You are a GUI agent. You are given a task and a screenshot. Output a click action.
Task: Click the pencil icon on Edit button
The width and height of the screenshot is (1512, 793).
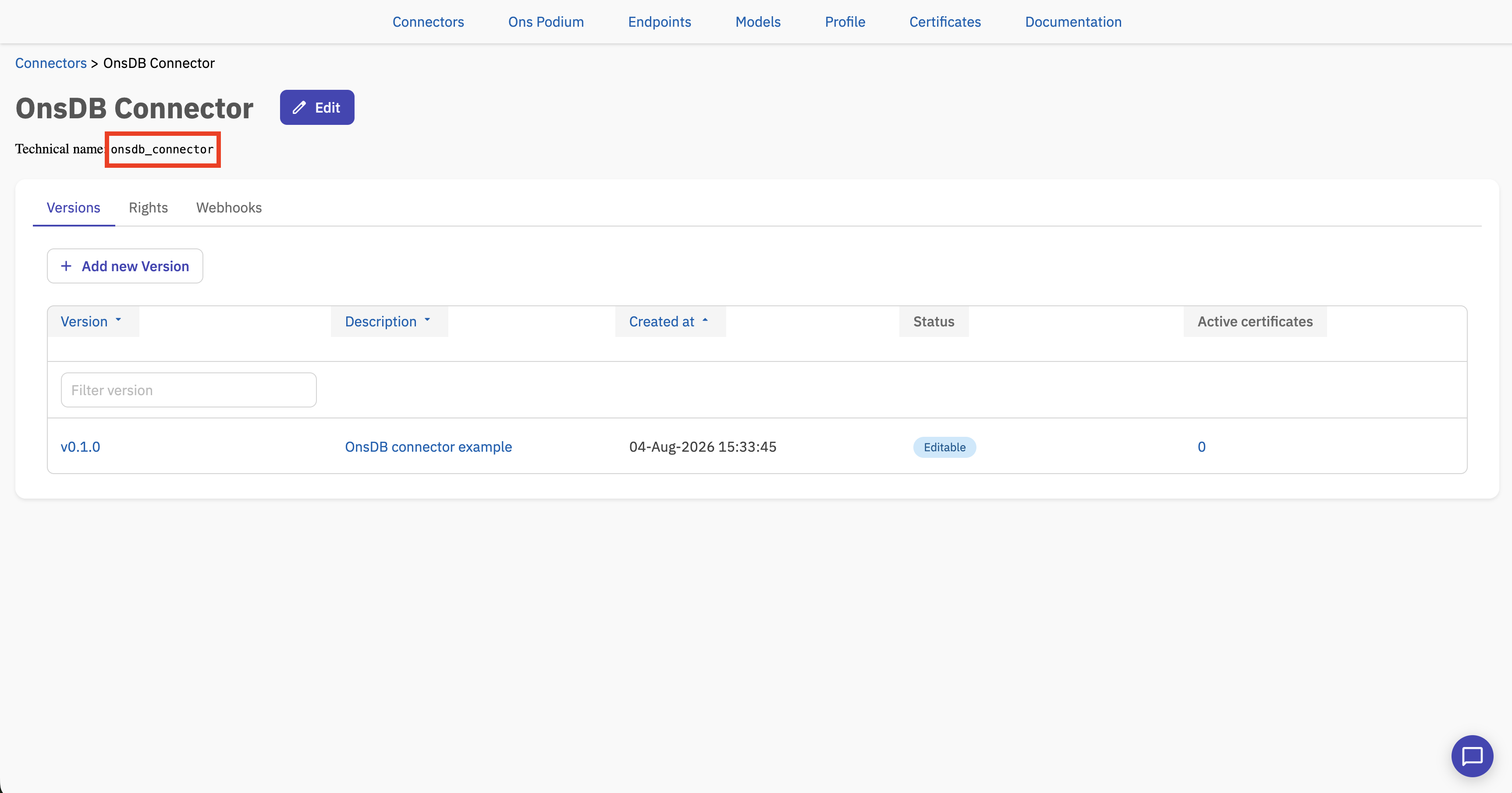tap(299, 107)
